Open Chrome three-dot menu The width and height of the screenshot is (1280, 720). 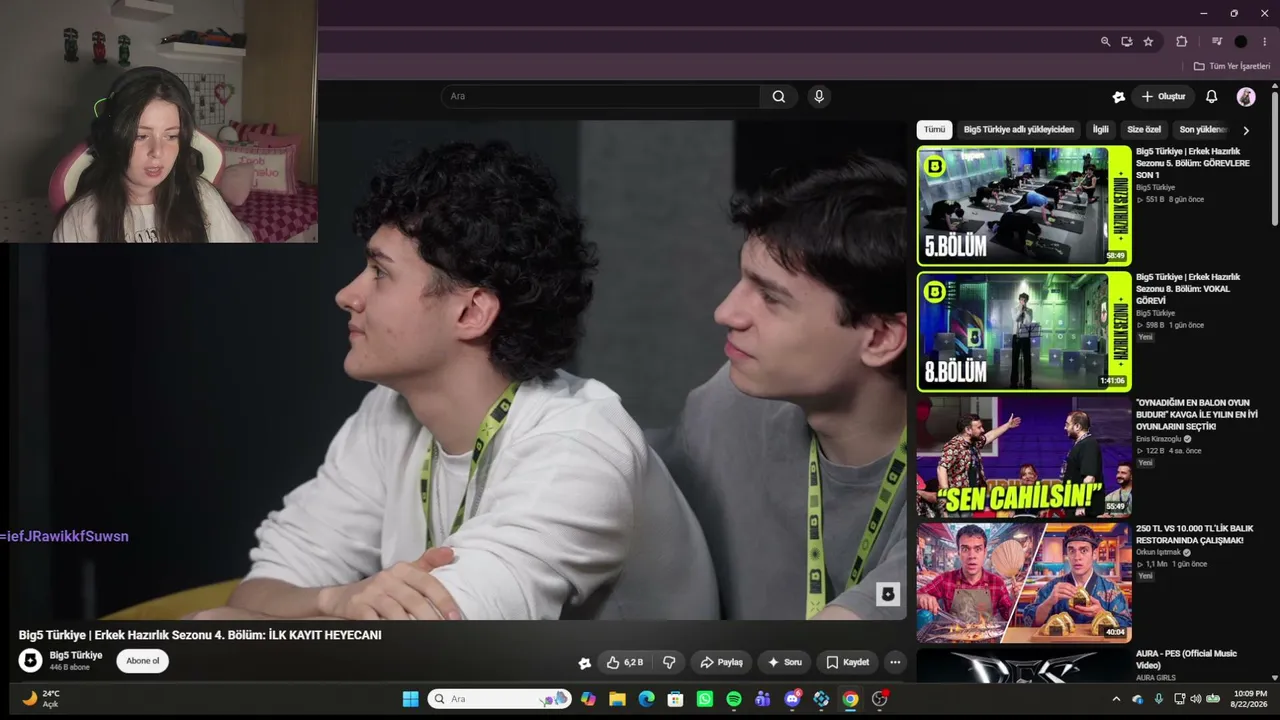tap(1265, 42)
